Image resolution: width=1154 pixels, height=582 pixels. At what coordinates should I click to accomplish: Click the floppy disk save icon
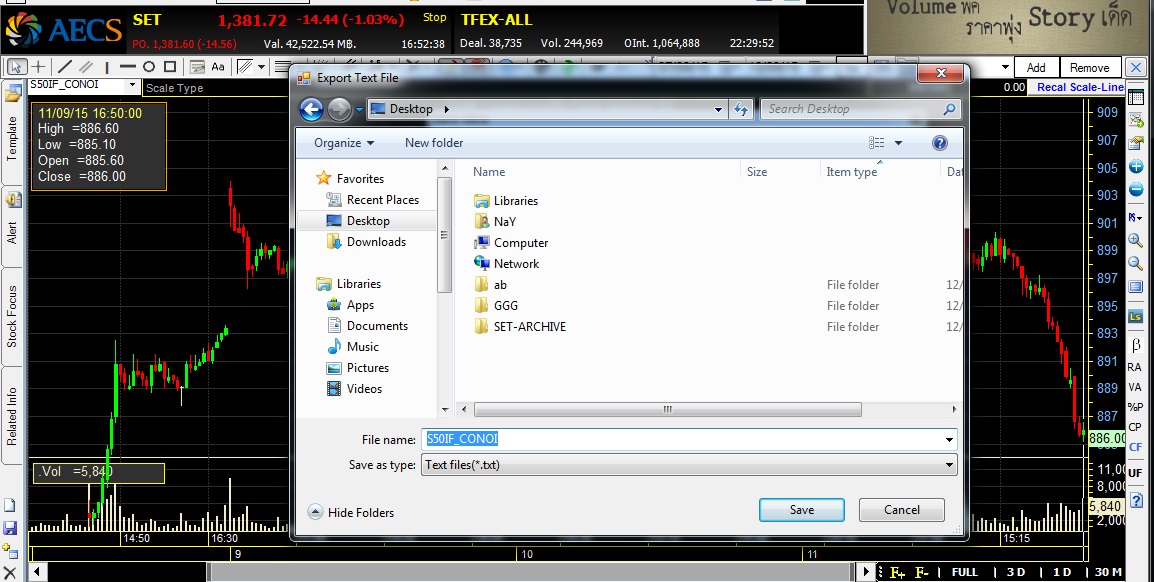coord(10,528)
